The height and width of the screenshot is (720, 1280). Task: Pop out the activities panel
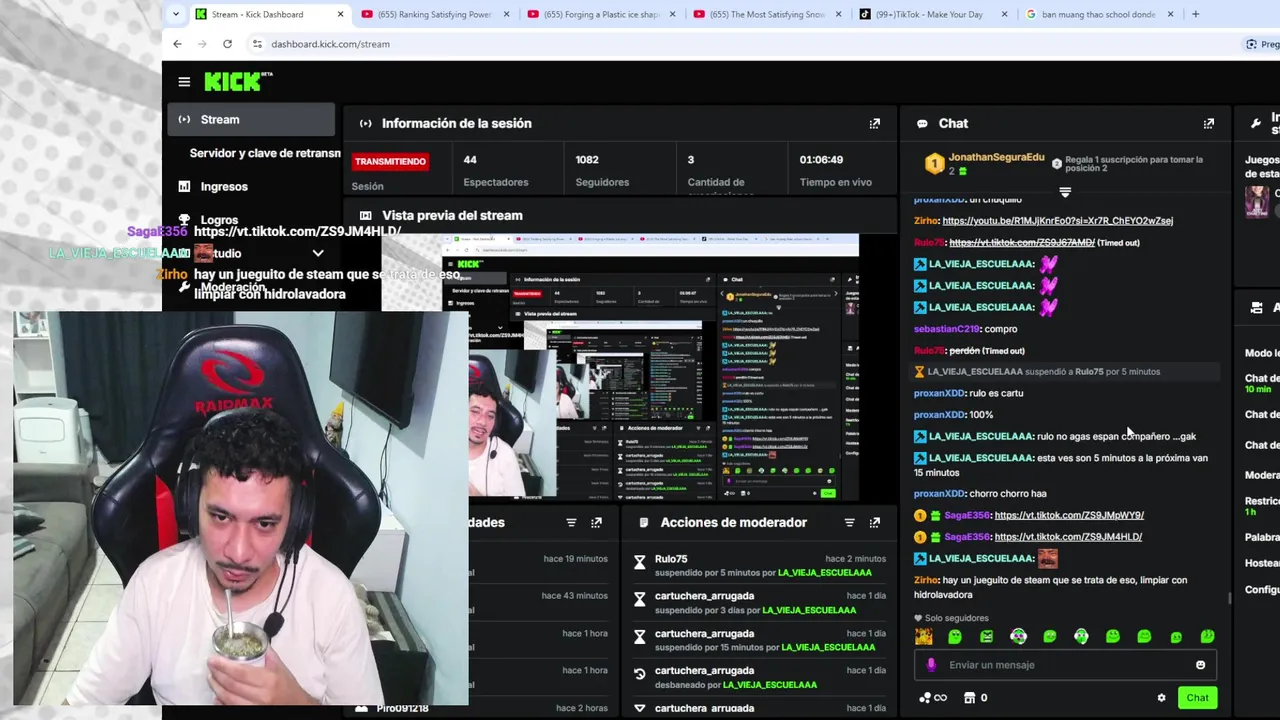(597, 522)
